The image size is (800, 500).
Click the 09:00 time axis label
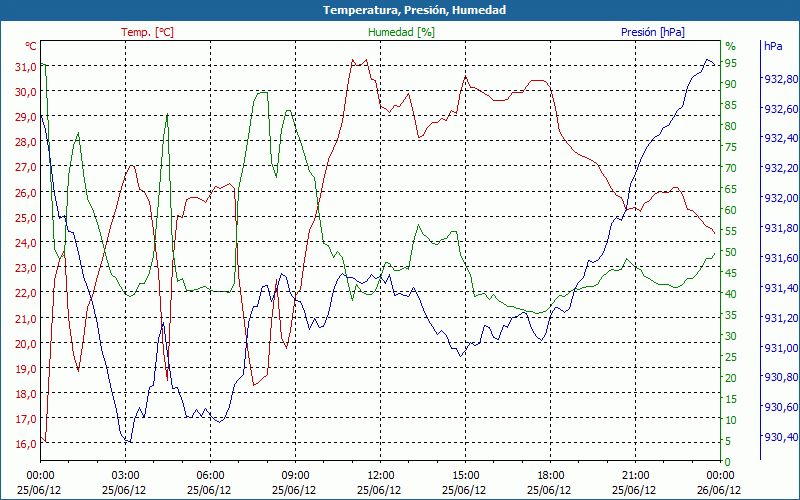[295, 476]
